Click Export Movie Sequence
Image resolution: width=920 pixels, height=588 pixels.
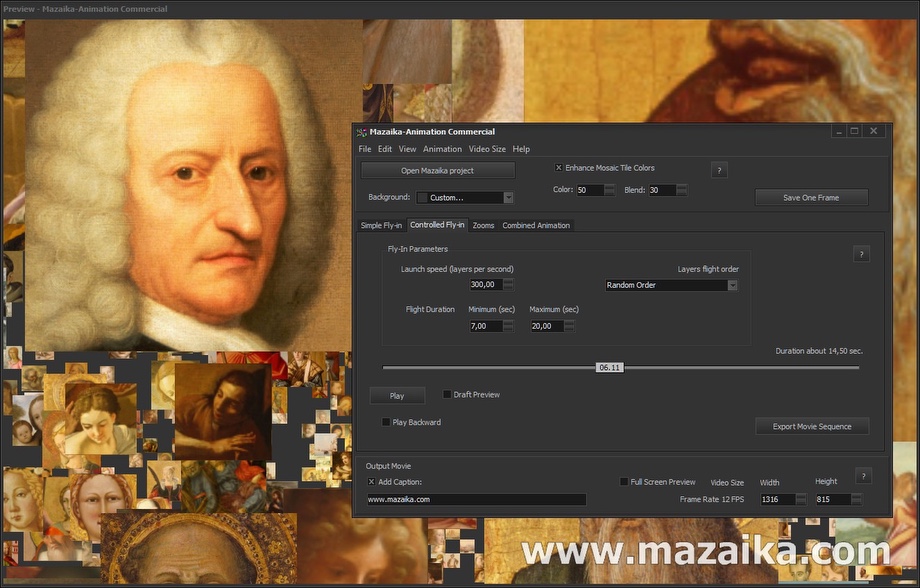[812, 426]
